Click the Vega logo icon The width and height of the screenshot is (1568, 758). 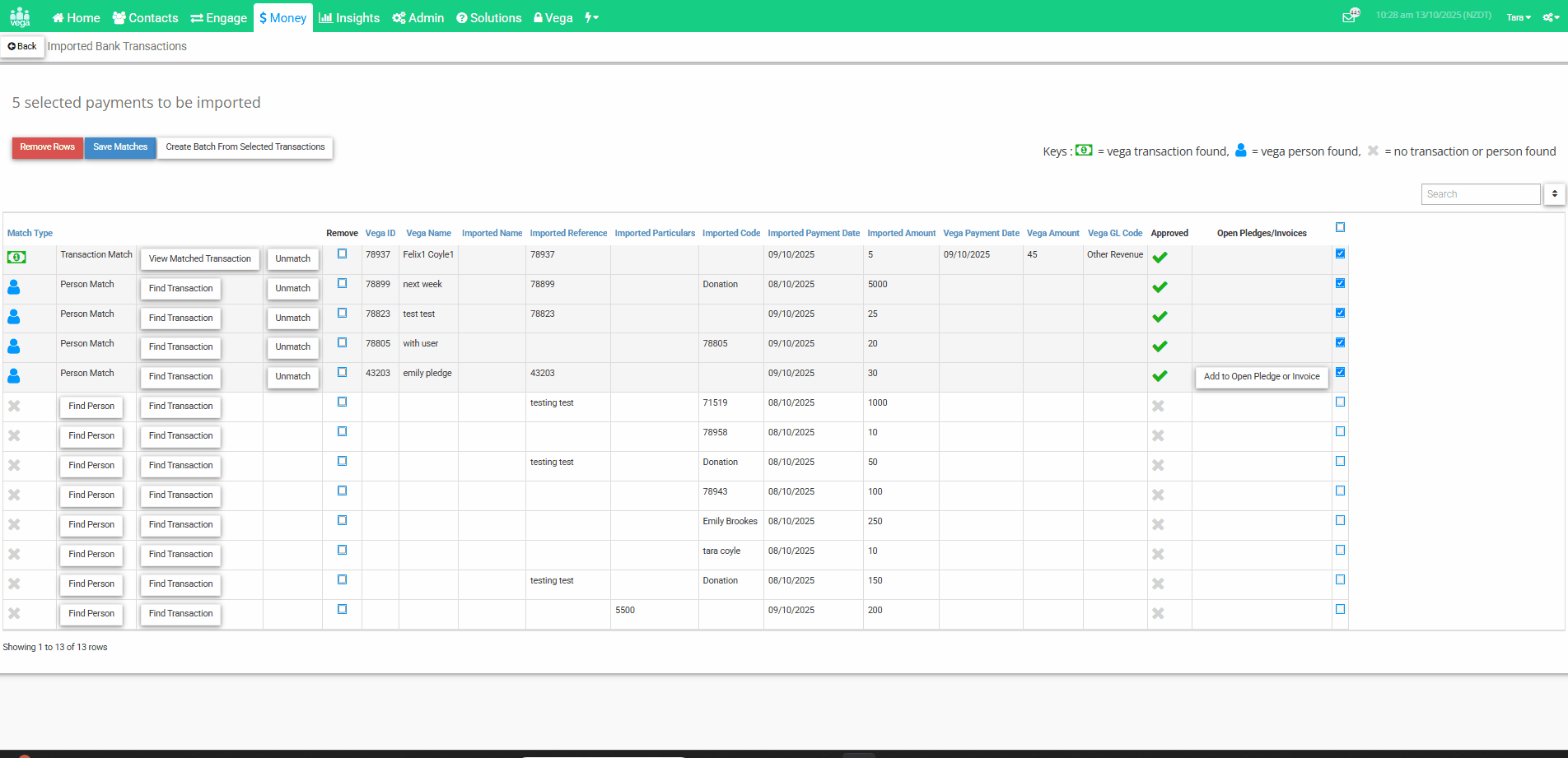(20, 17)
